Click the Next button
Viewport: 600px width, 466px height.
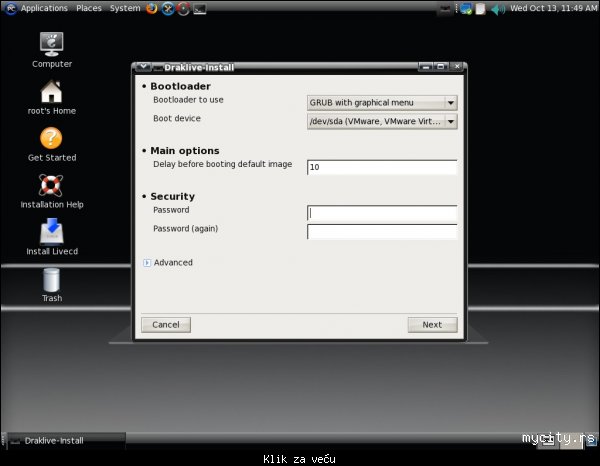coord(432,324)
